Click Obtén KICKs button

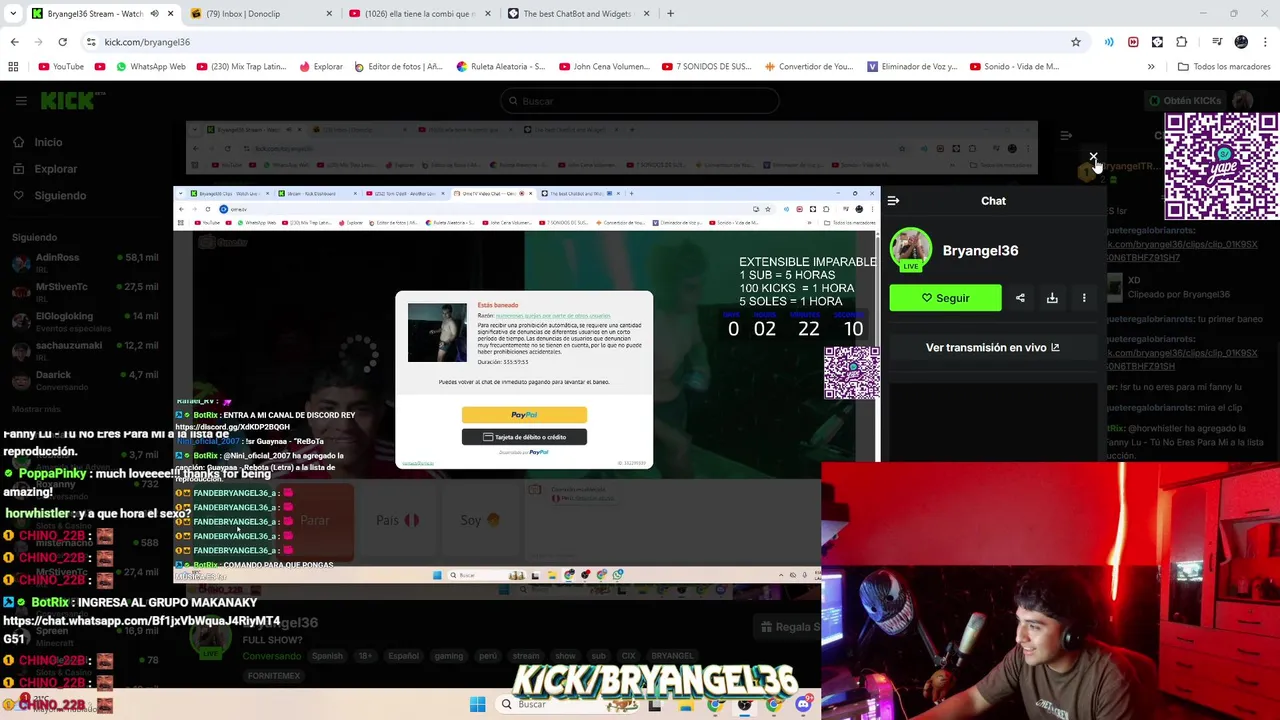click(x=1185, y=101)
